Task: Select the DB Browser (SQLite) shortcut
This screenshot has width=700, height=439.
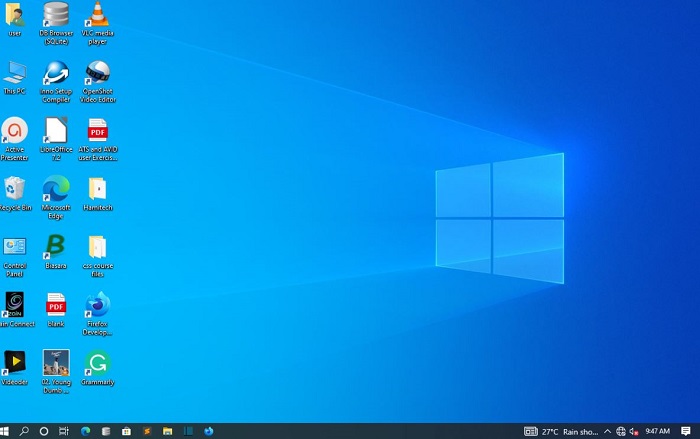Action: [56, 23]
